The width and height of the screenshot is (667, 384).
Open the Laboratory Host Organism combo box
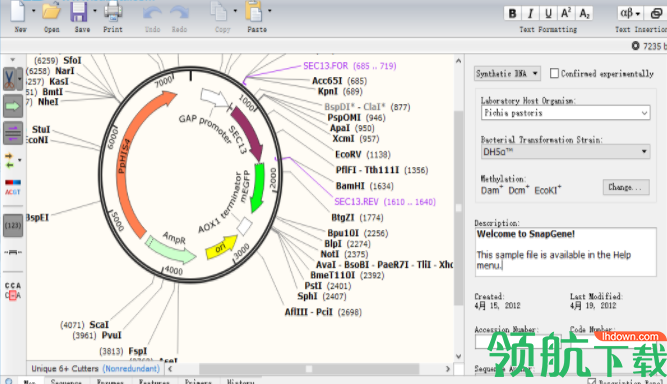click(x=565, y=113)
